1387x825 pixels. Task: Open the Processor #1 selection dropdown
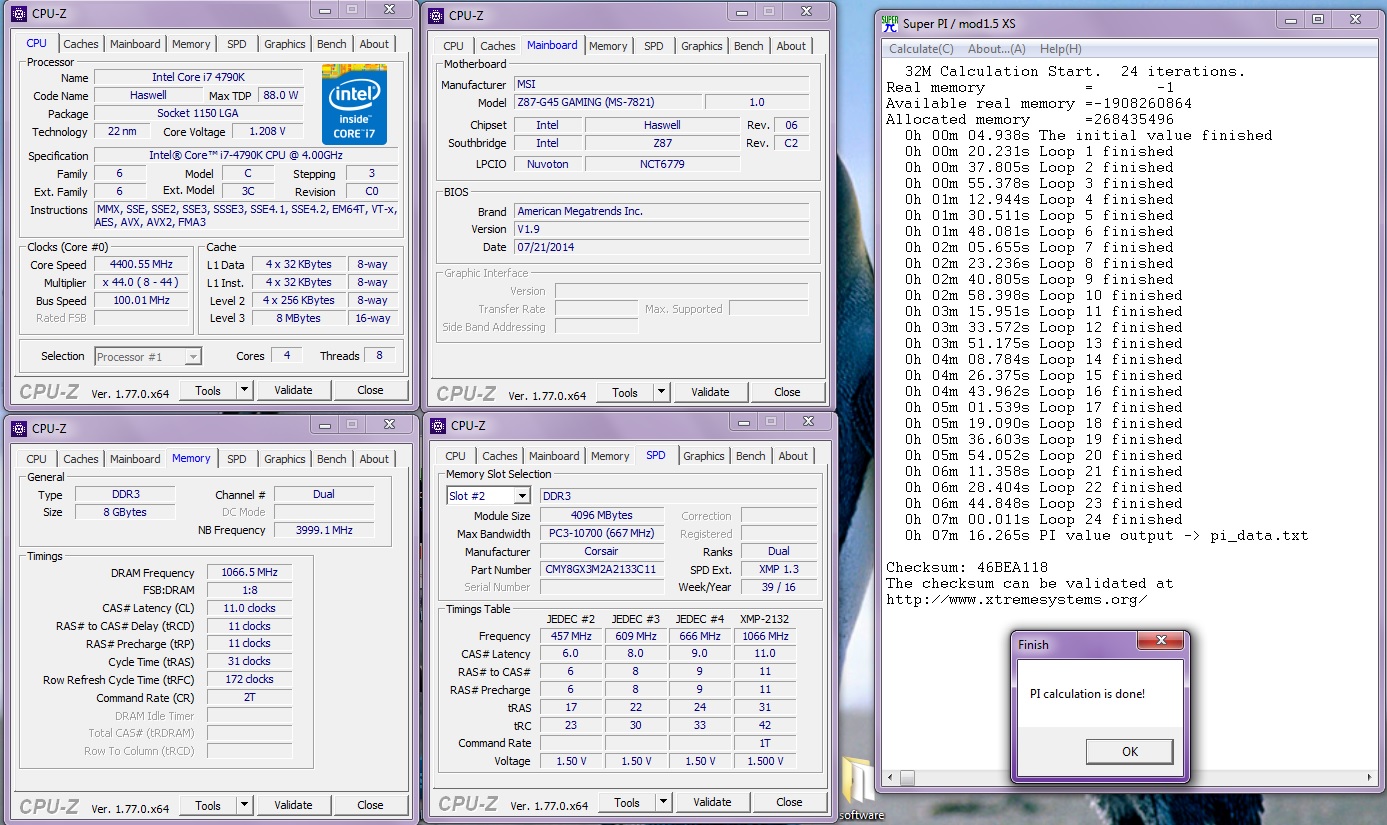point(148,357)
